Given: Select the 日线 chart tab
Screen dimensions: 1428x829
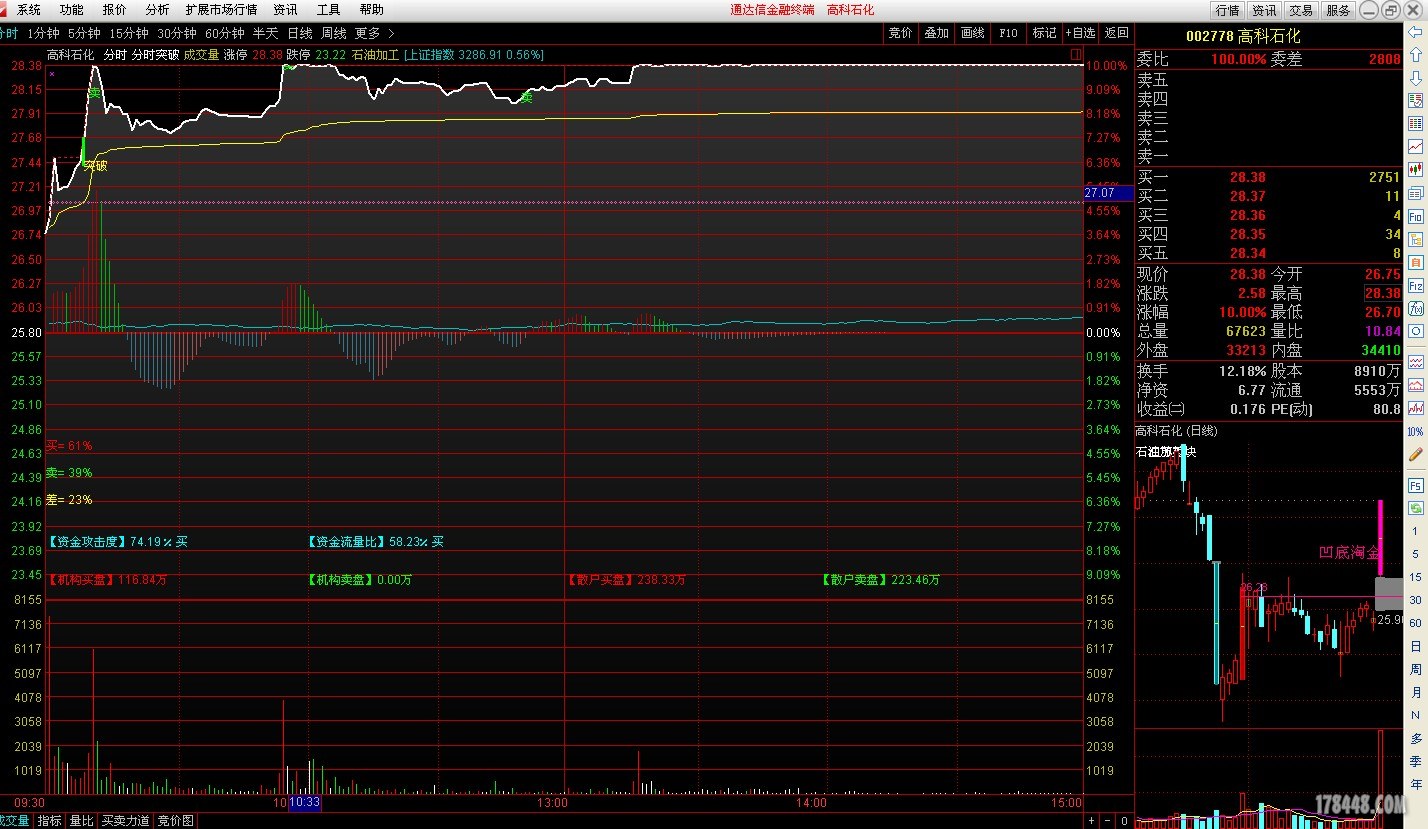Looking at the screenshot, I should (299, 33).
